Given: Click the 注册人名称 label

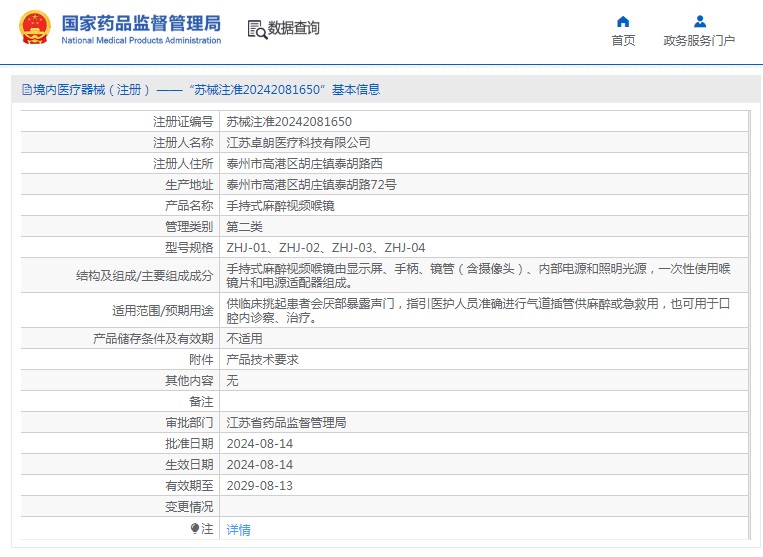Looking at the screenshot, I should [183, 143].
